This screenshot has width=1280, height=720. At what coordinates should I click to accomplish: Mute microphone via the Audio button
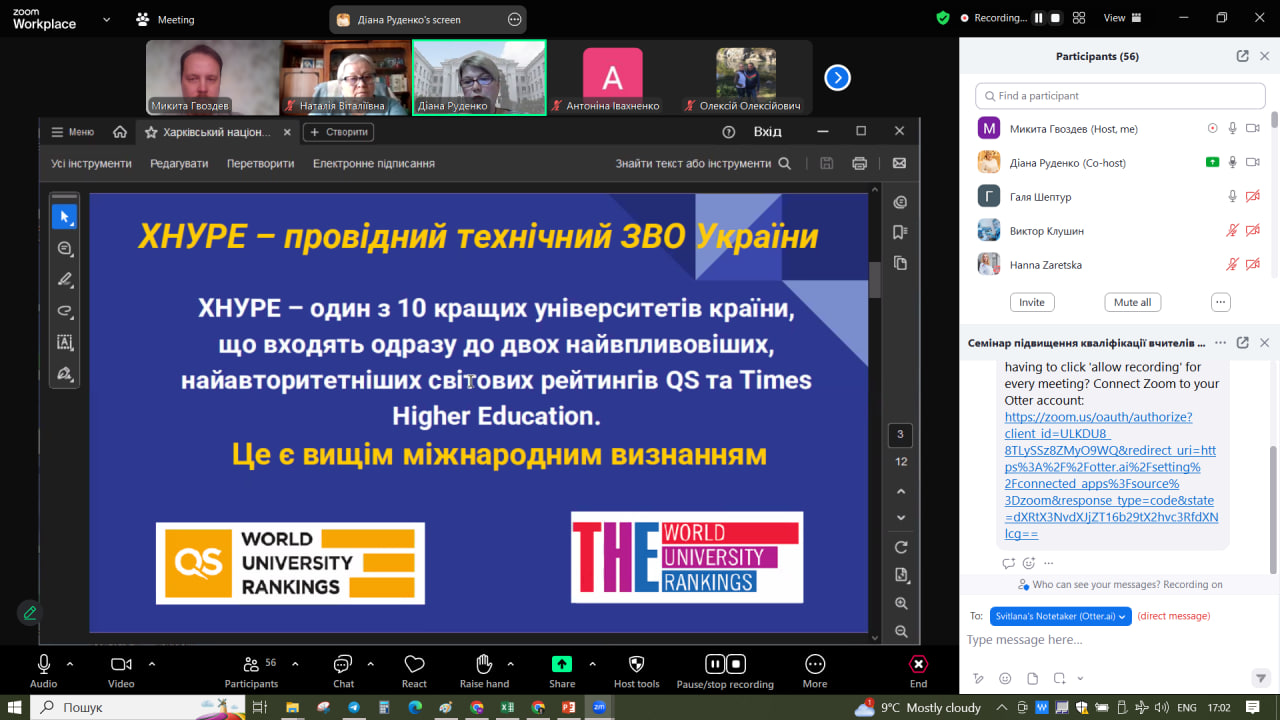(x=43, y=670)
